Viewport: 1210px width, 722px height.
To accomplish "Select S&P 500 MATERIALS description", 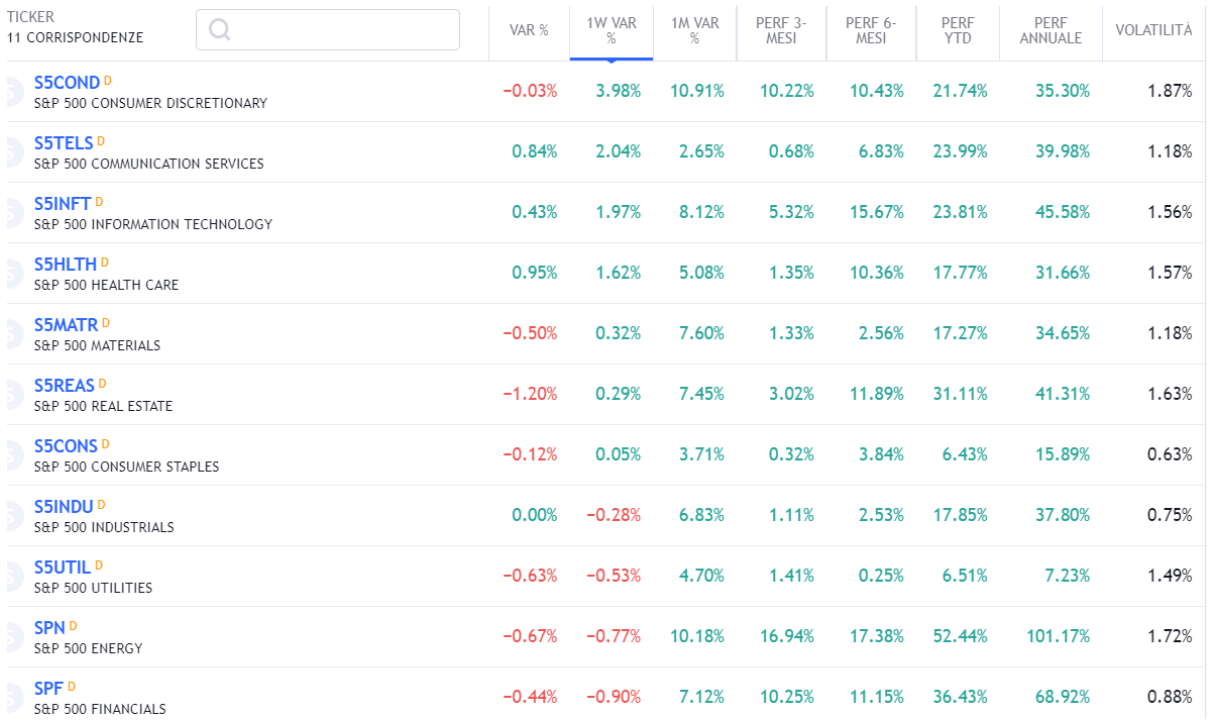I will tap(97, 345).
